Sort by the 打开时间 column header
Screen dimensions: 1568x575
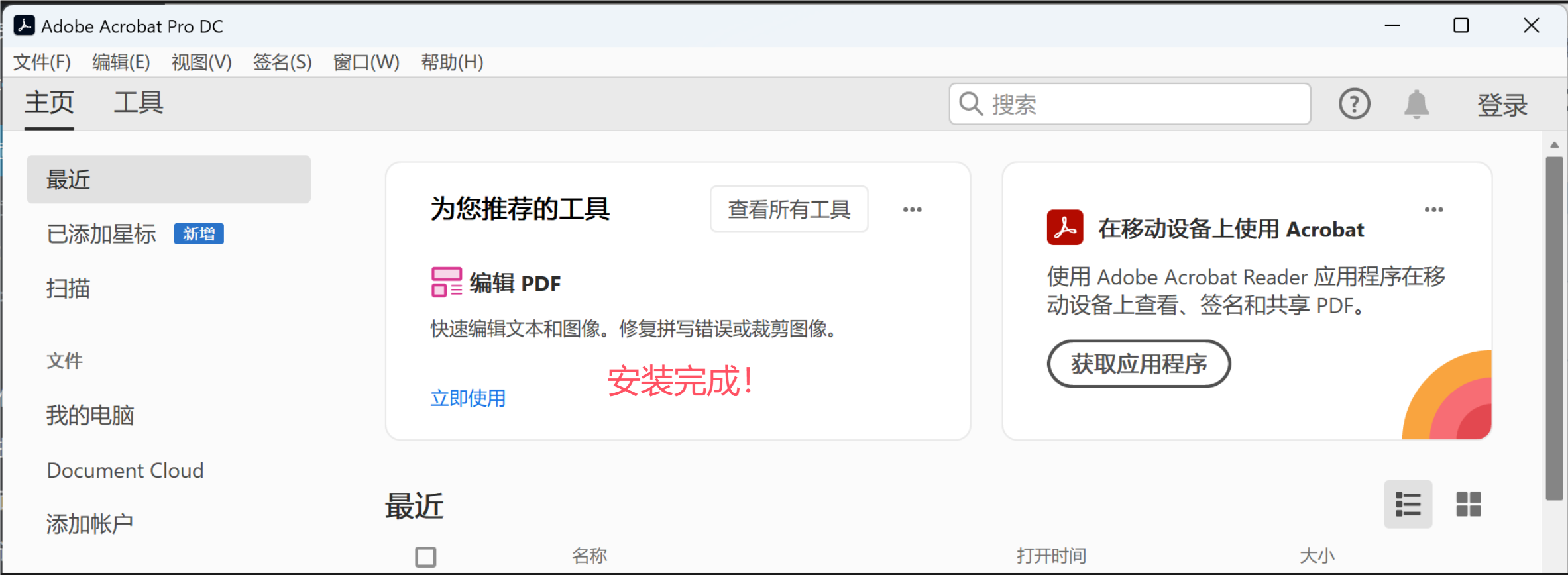pyautogui.click(x=1052, y=556)
